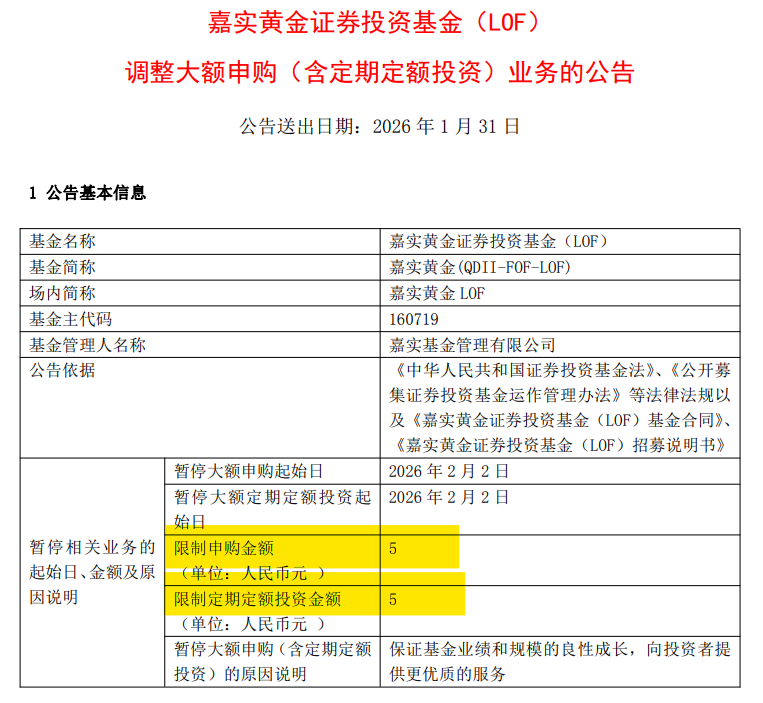Click the subtitle 调整大额申购业务的公告
Screen dimensions: 763x703
[x=379, y=72]
